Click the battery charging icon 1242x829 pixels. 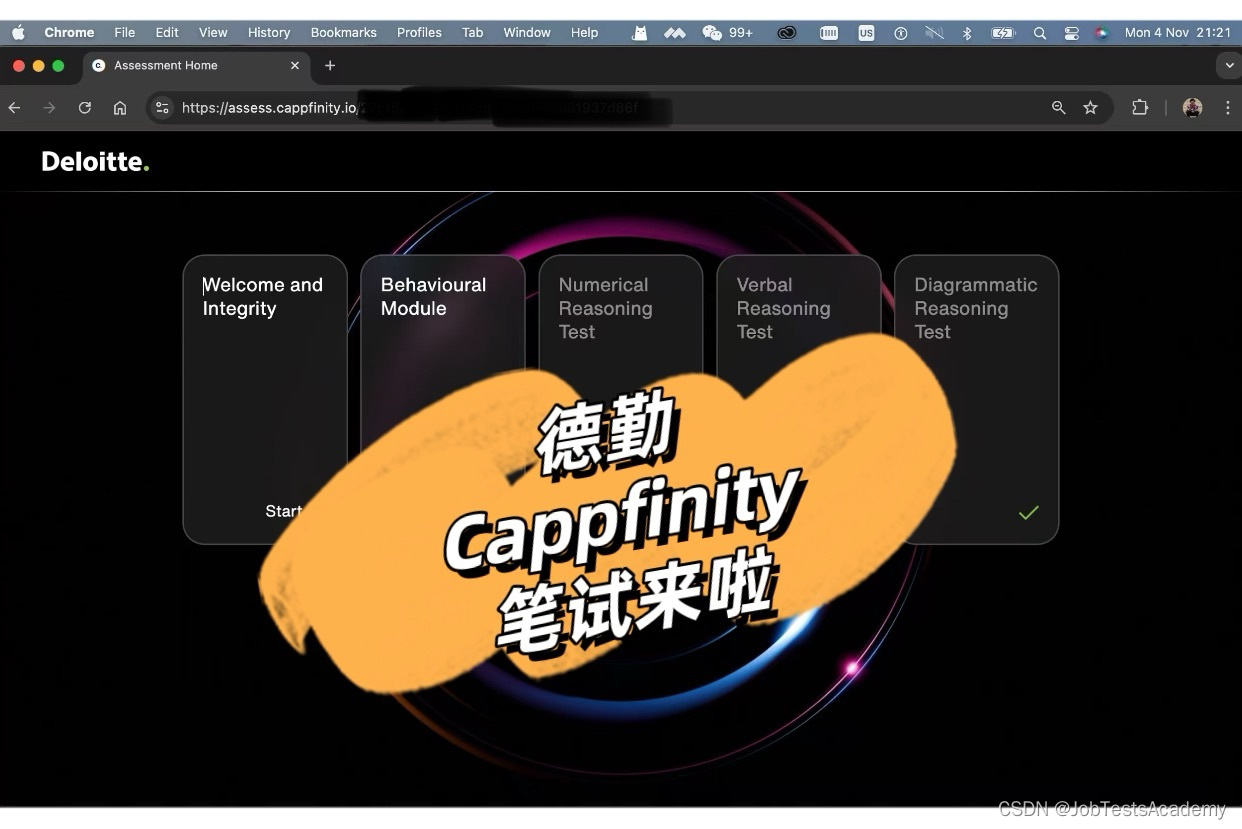(1003, 33)
